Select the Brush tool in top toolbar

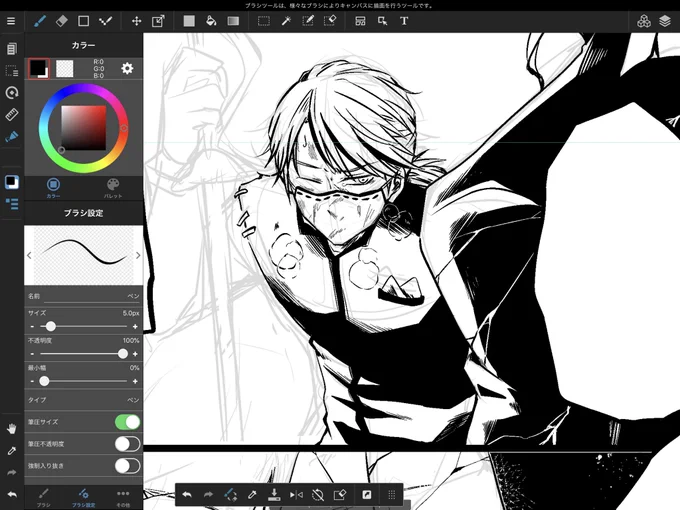(40, 21)
